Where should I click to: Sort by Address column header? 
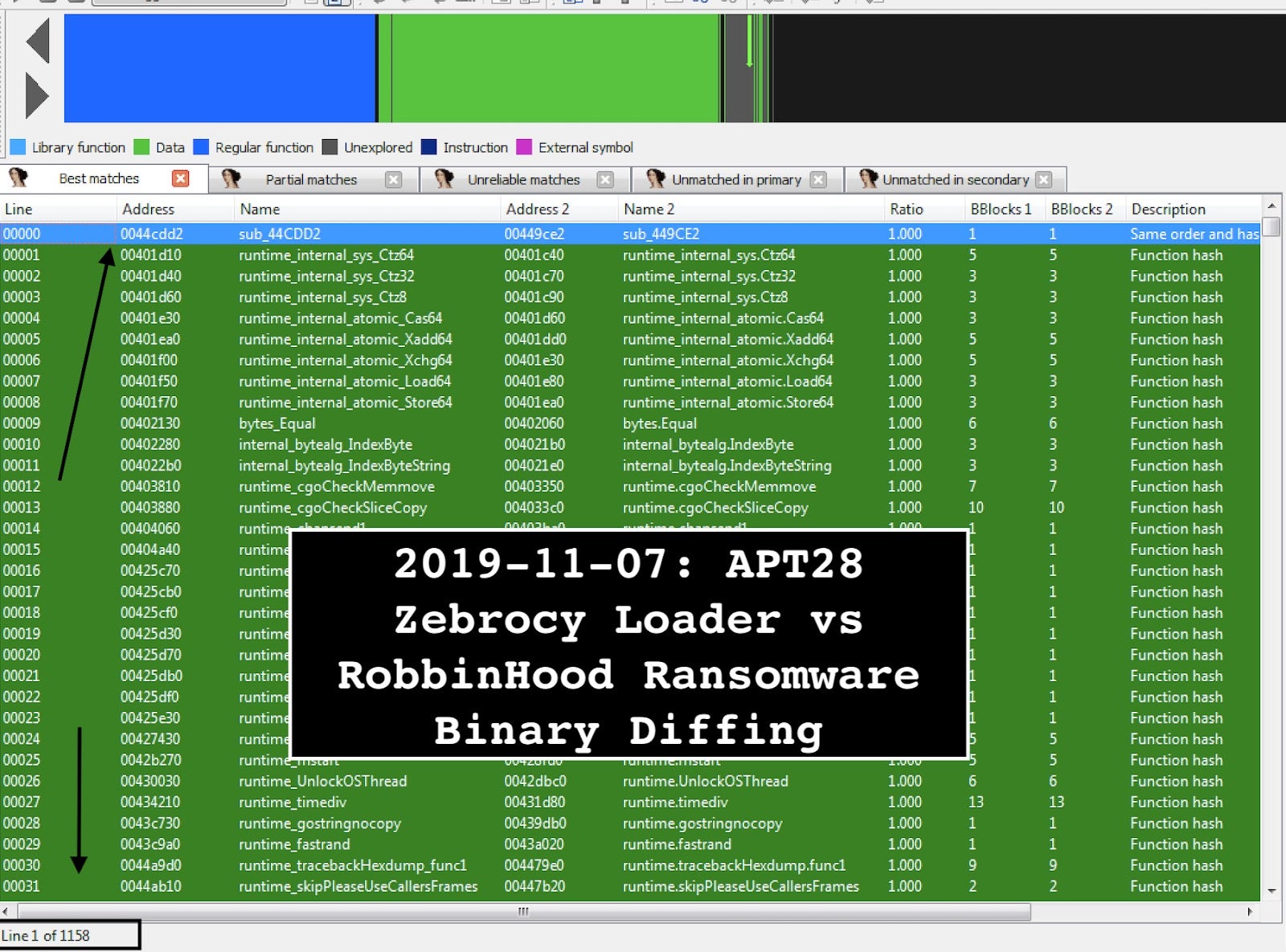[148, 209]
